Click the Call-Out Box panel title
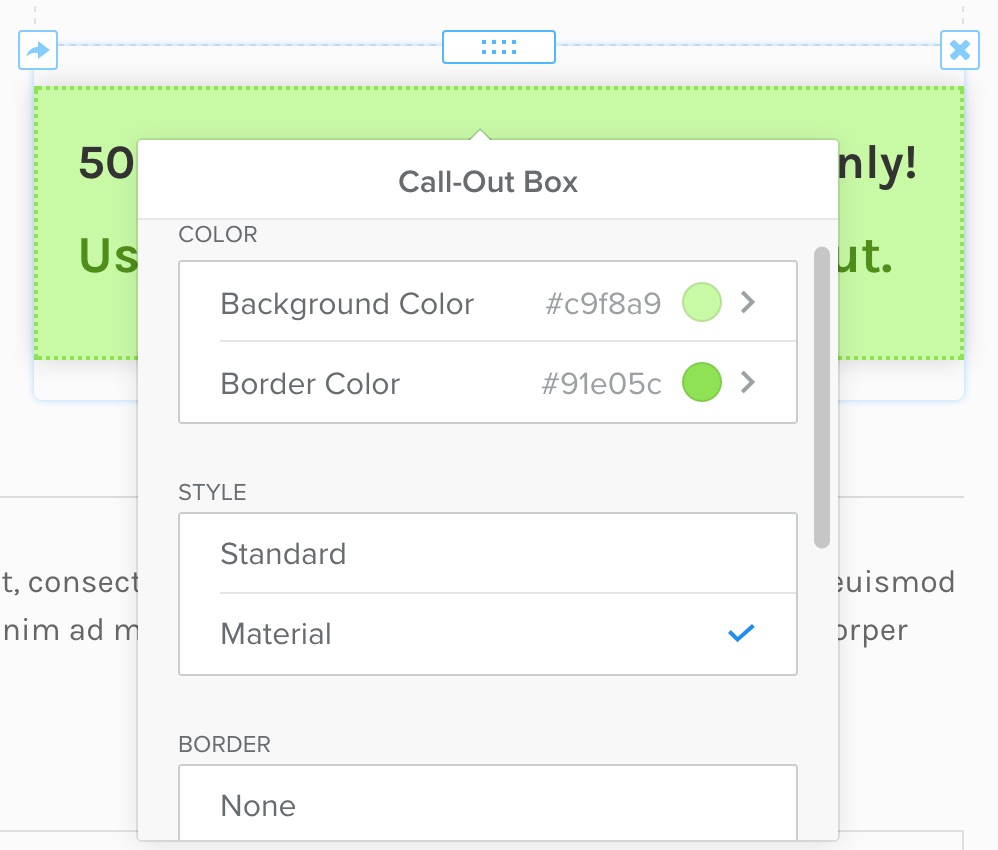Viewport: 998px width, 850px height. point(488,181)
